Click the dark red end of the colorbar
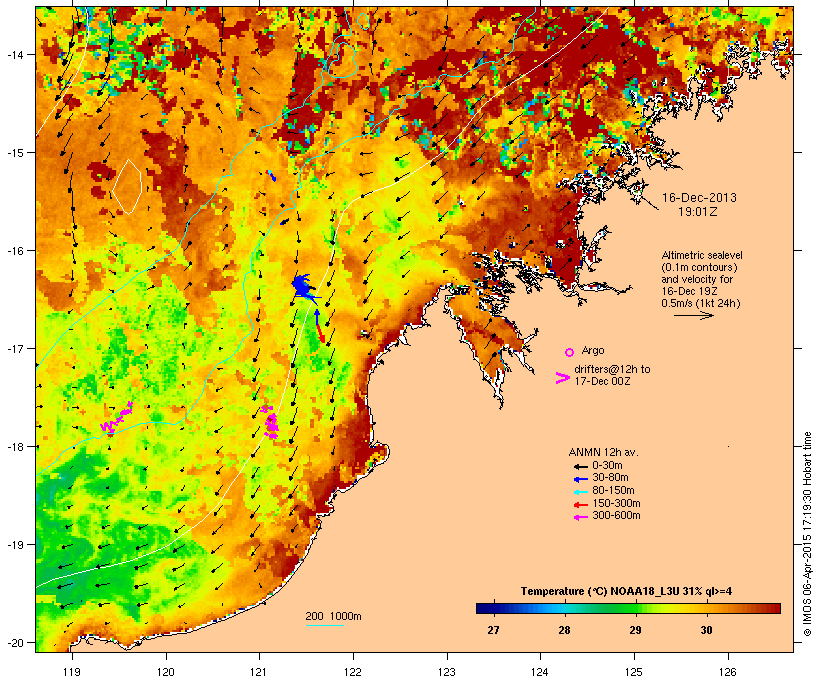The height and width of the screenshot is (680, 820). [x=776, y=608]
